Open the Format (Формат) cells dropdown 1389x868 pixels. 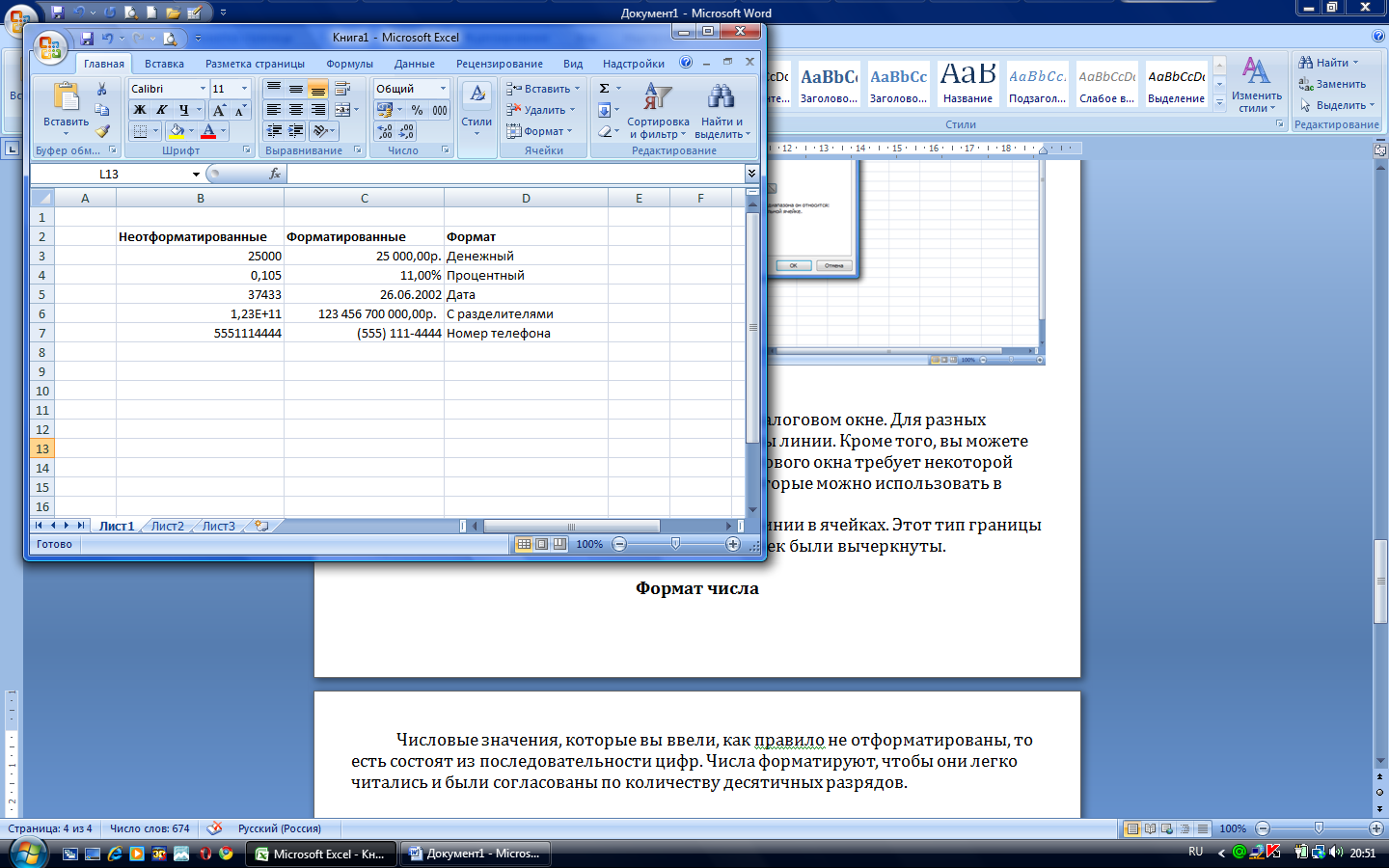click(539, 131)
